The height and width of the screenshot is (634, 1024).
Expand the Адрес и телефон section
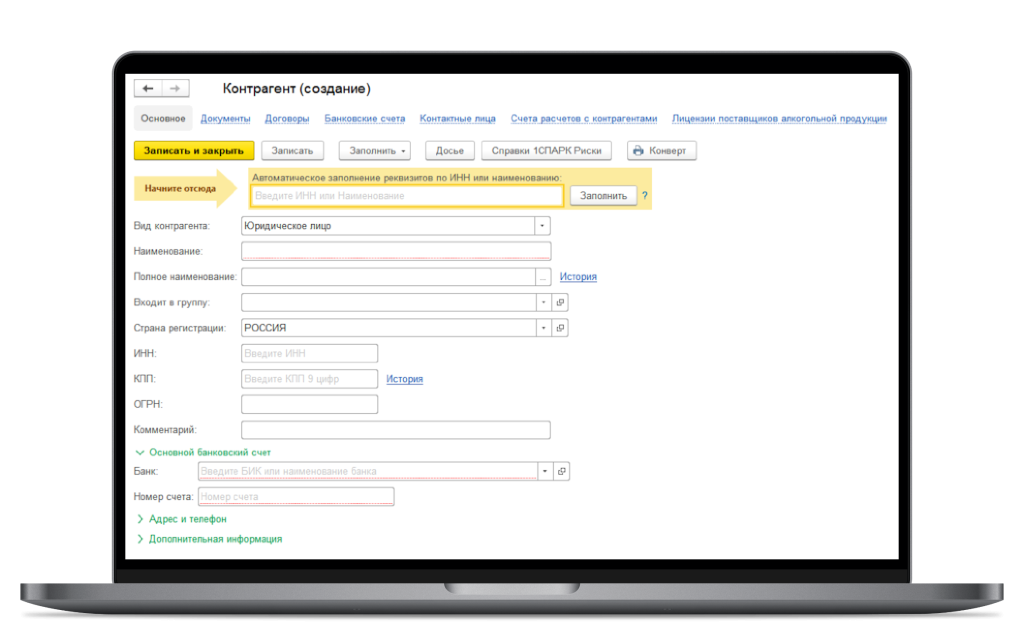coord(140,519)
